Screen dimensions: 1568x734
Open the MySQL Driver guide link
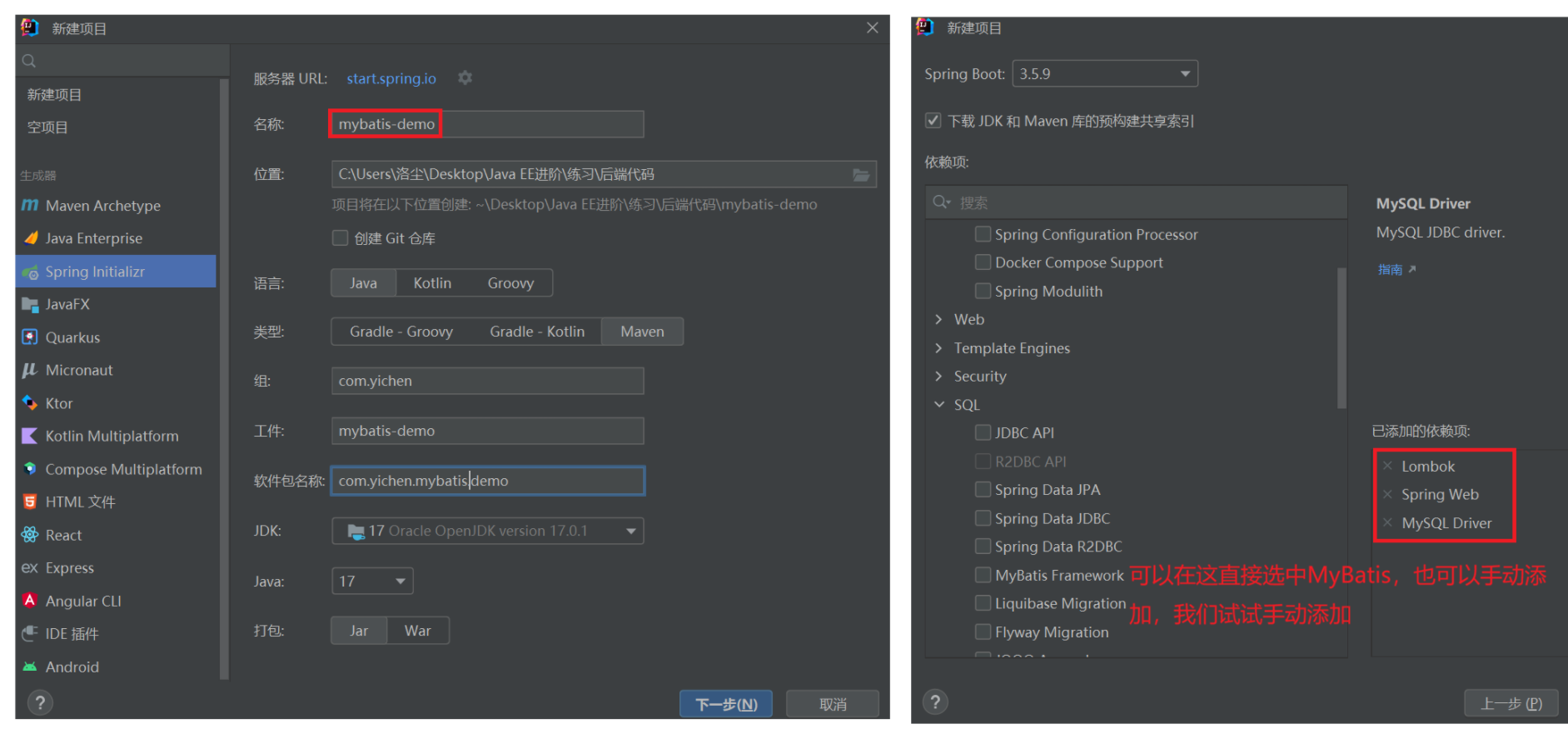click(1396, 269)
